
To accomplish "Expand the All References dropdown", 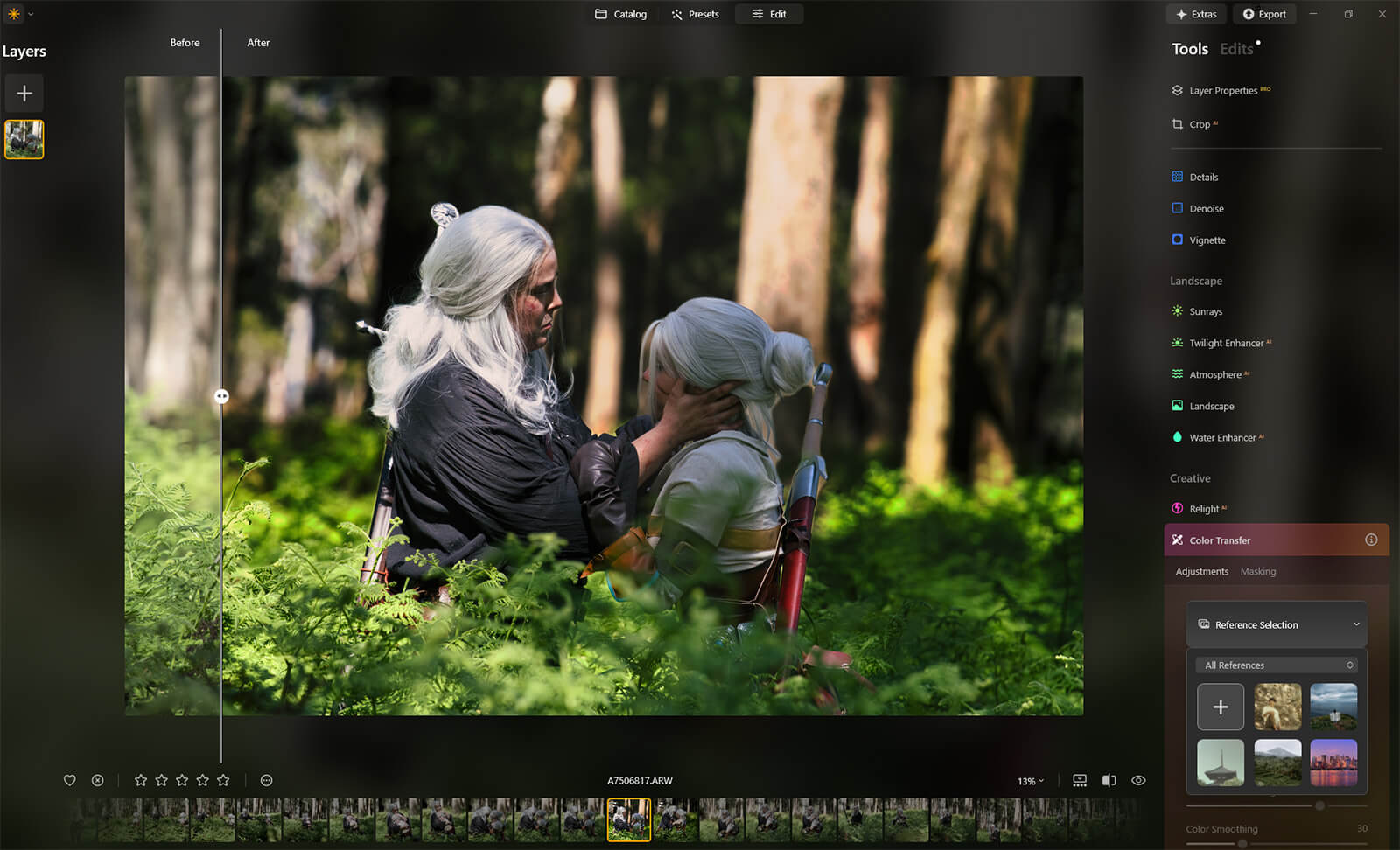I will 1278,665.
